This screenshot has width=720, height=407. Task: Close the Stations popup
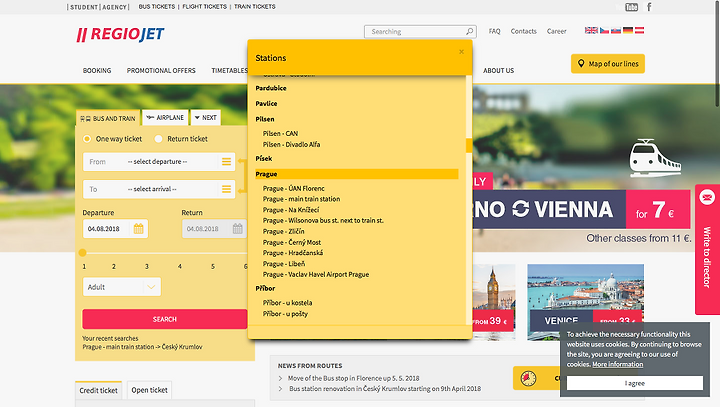[x=461, y=52]
